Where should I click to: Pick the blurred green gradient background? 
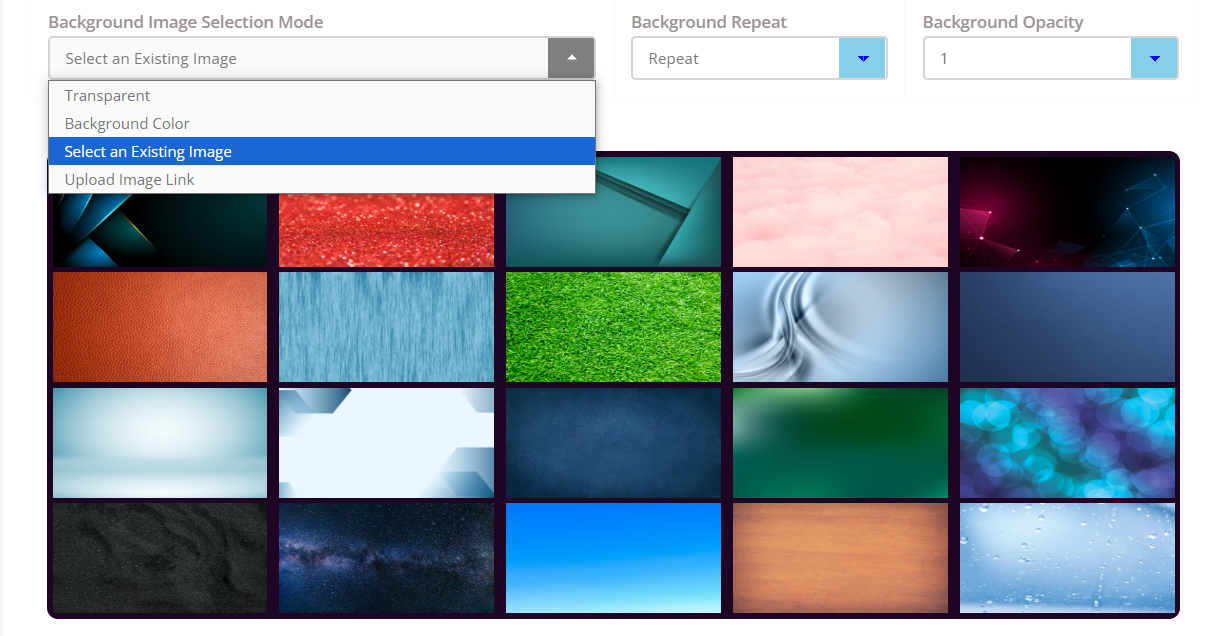pos(840,443)
